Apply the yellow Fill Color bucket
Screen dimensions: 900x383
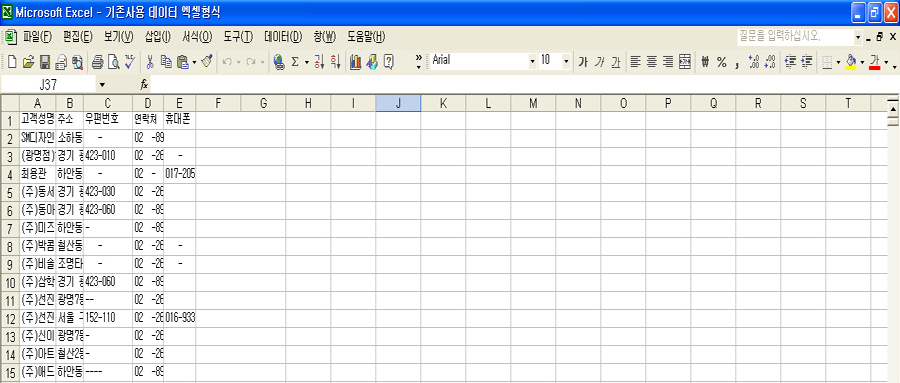[x=851, y=61]
